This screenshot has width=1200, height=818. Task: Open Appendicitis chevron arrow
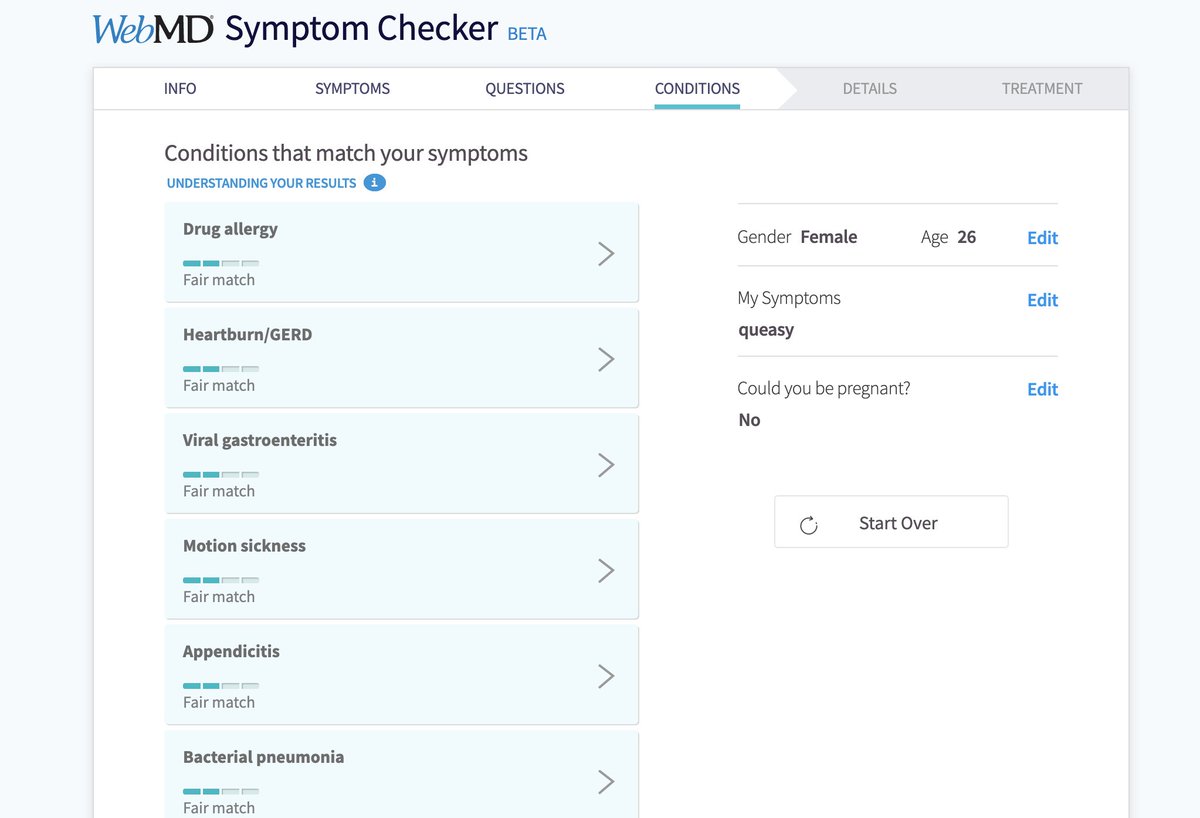coord(606,677)
